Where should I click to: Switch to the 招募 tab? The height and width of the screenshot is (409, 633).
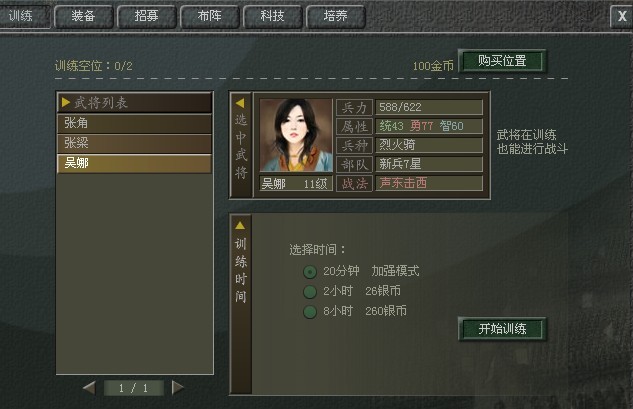click(x=147, y=16)
